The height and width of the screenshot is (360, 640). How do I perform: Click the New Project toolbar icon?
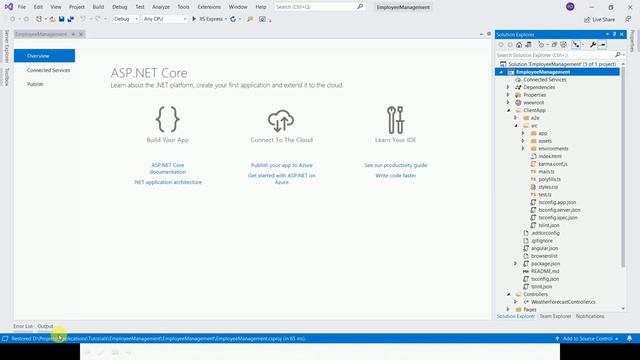pyautogui.click(x=39, y=19)
